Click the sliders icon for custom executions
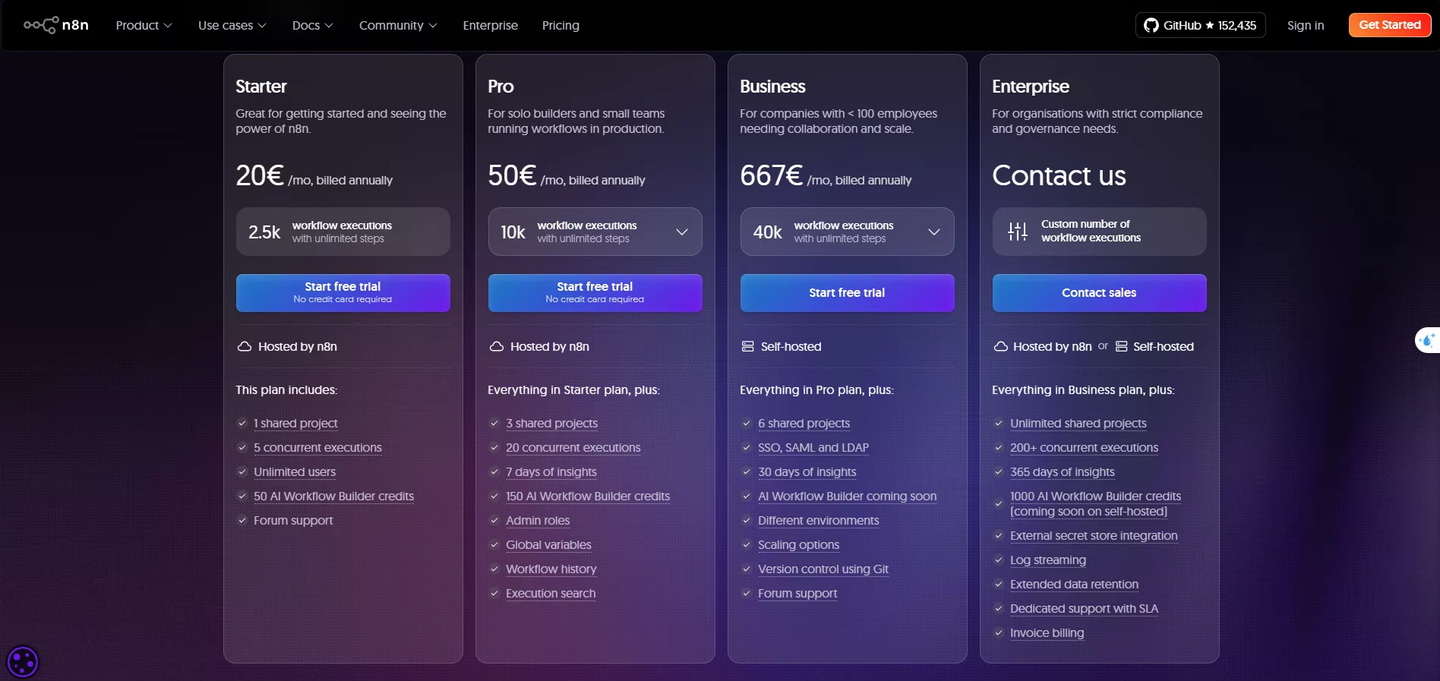 tap(1017, 232)
